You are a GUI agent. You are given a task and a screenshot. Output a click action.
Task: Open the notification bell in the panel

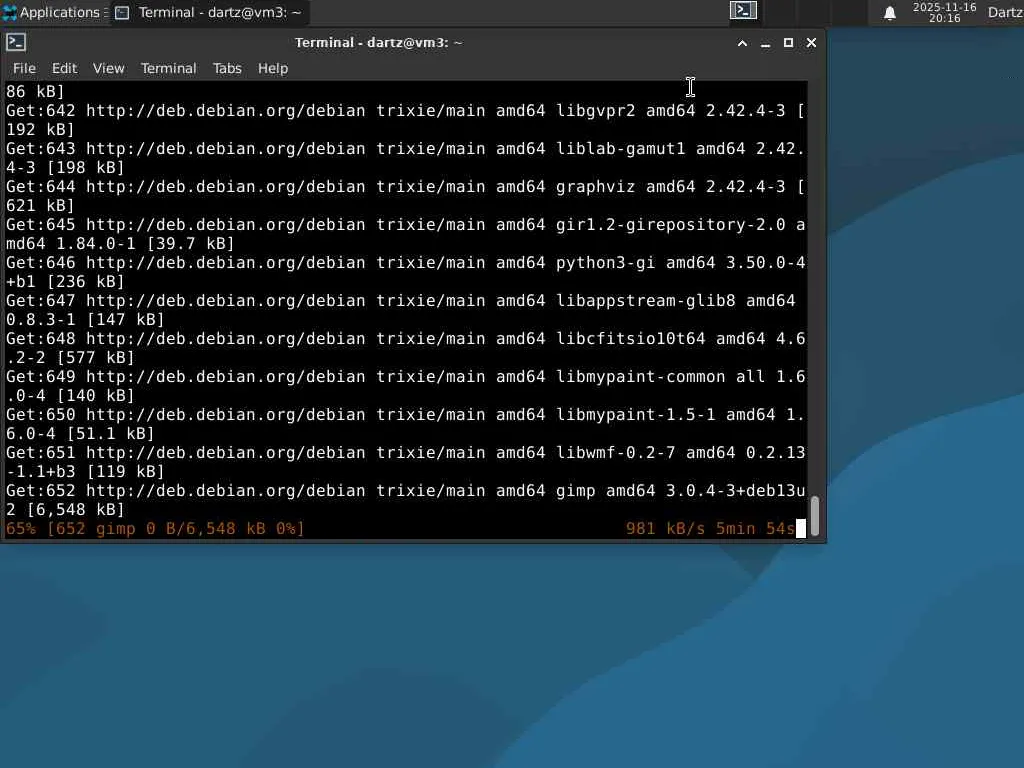coord(889,13)
